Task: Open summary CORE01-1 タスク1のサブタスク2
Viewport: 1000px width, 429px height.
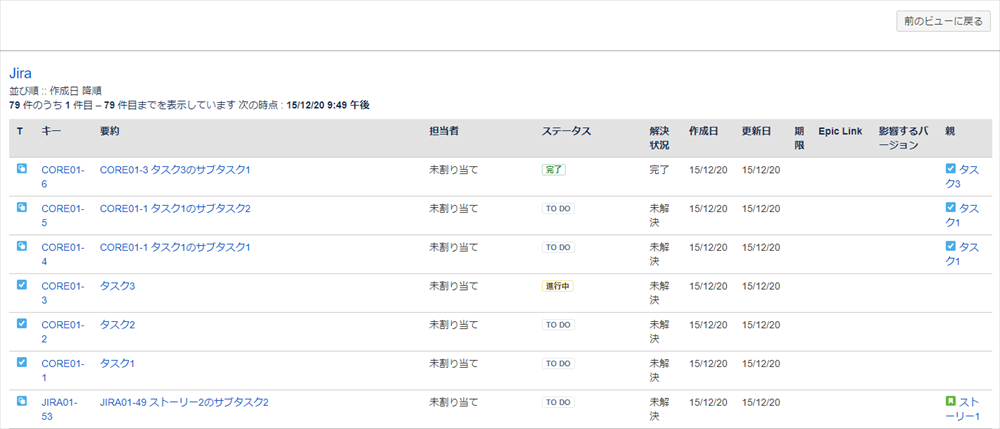Action: coord(175,208)
